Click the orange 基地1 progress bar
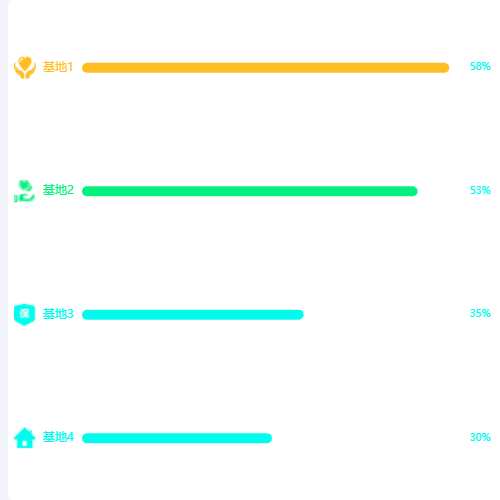Screen dimensions: 500x500 pyautogui.click(x=266, y=68)
